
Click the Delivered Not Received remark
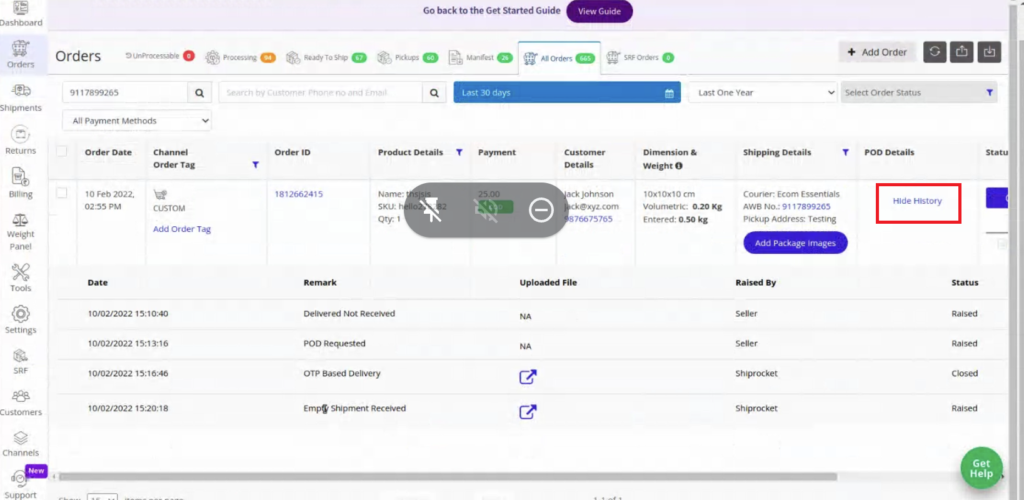click(x=349, y=313)
